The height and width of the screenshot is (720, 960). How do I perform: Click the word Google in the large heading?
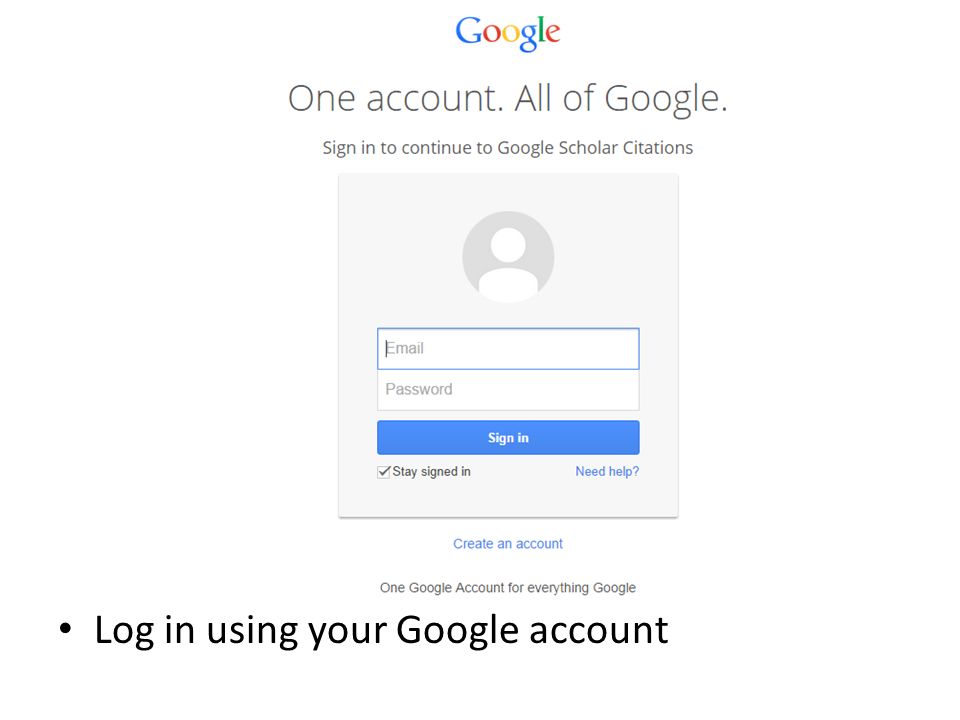pyautogui.click(x=666, y=99)
